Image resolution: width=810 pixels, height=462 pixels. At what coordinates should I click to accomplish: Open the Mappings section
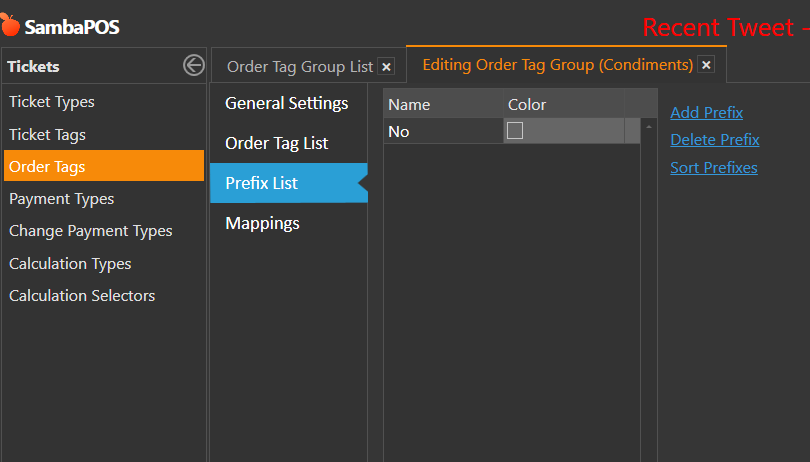pyautogui.click(x=262, y=223)
